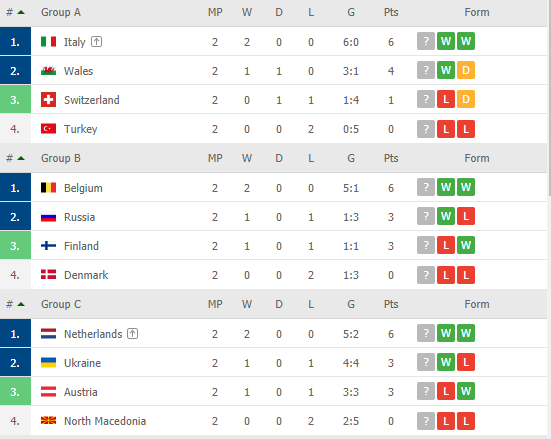
Task: Click Ukraine's loss form badge
Action: click(466, 362)
